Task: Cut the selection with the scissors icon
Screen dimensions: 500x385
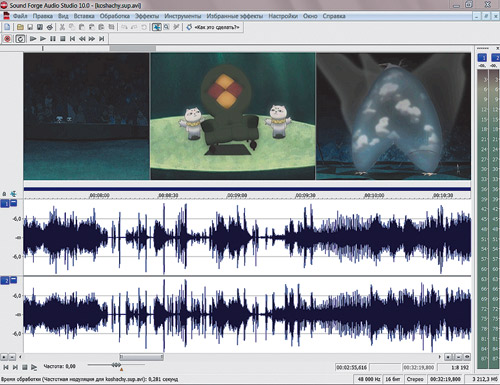Action: click(x=62, y=27)
